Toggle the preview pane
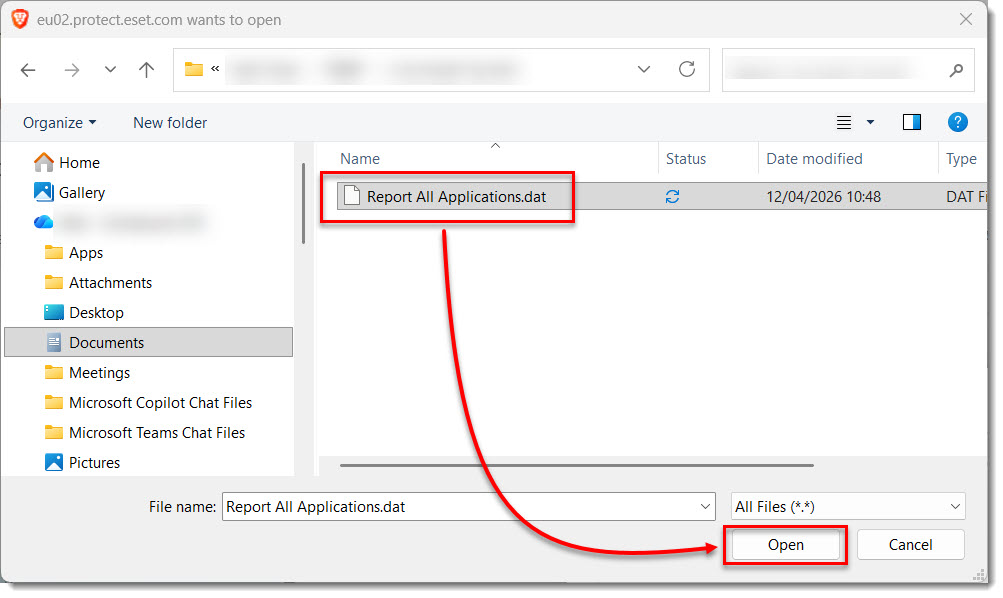Viewport: 1003px width, 598px height. [x=911, y=122]
